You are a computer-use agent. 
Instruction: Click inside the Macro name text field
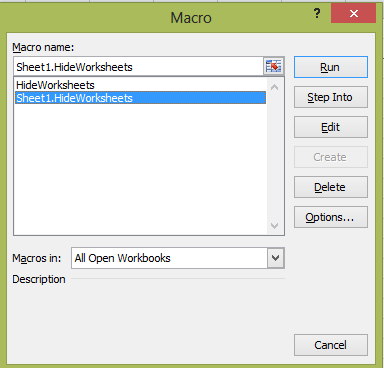pos(139,67)
